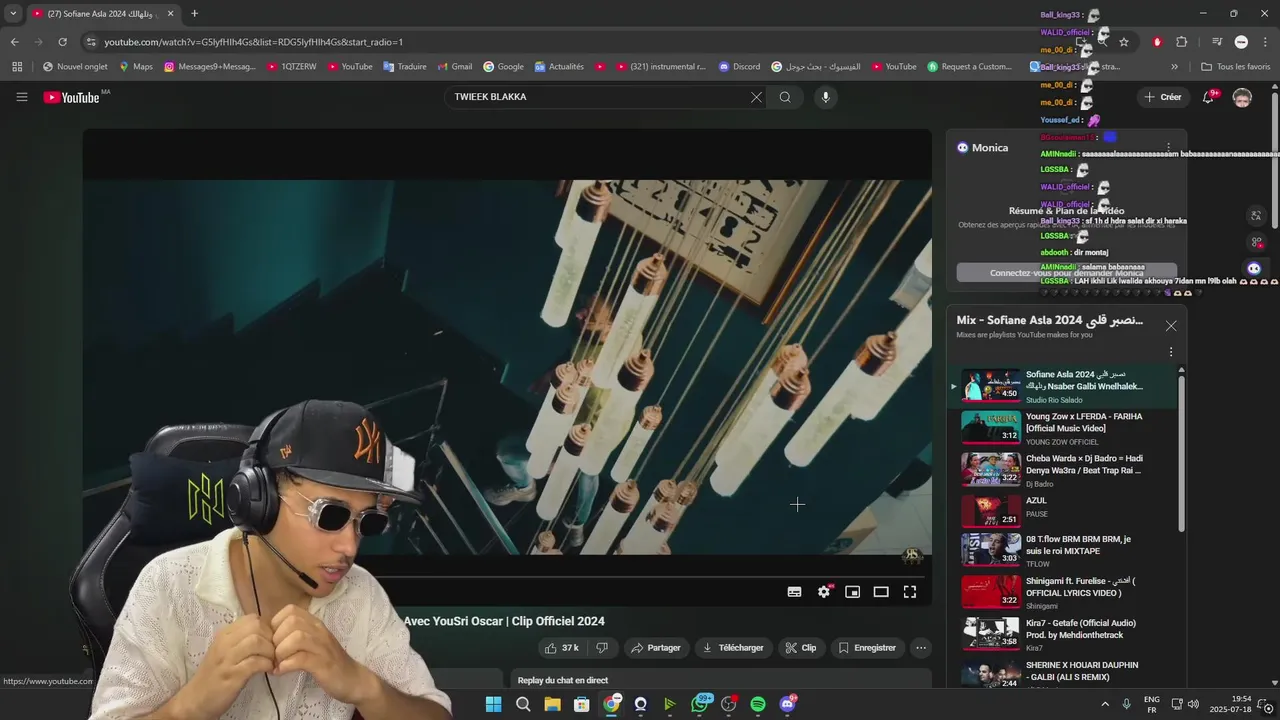This screenshot has height=720, width=1280.
Task: Open File Explorer from the taskbar
Action: (x=552, y=704)
